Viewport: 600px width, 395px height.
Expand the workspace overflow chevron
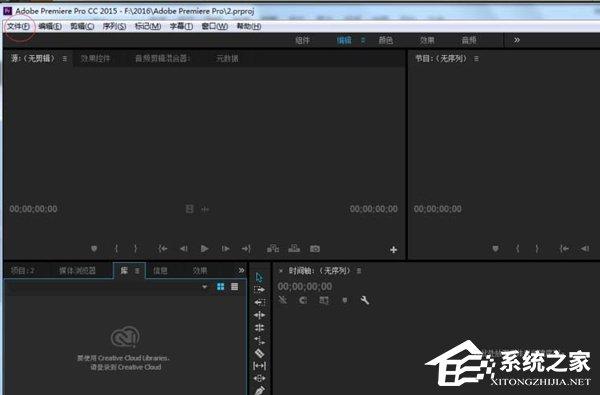point(517,40)
